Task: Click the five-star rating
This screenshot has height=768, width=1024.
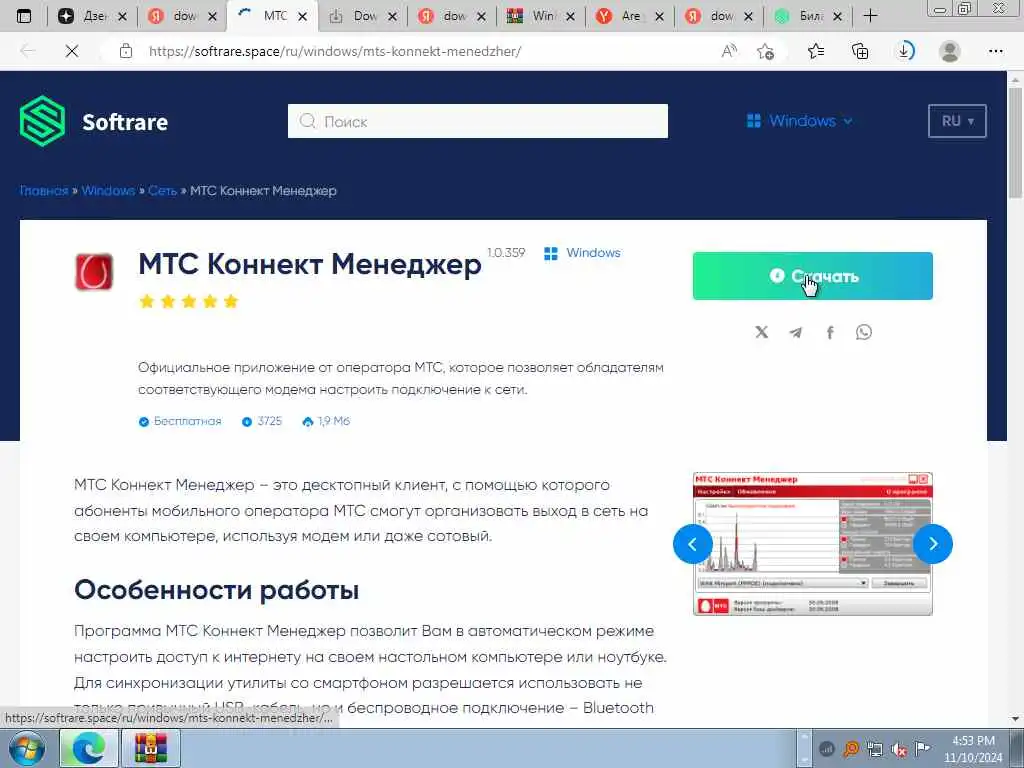Action: coord(189,301)
